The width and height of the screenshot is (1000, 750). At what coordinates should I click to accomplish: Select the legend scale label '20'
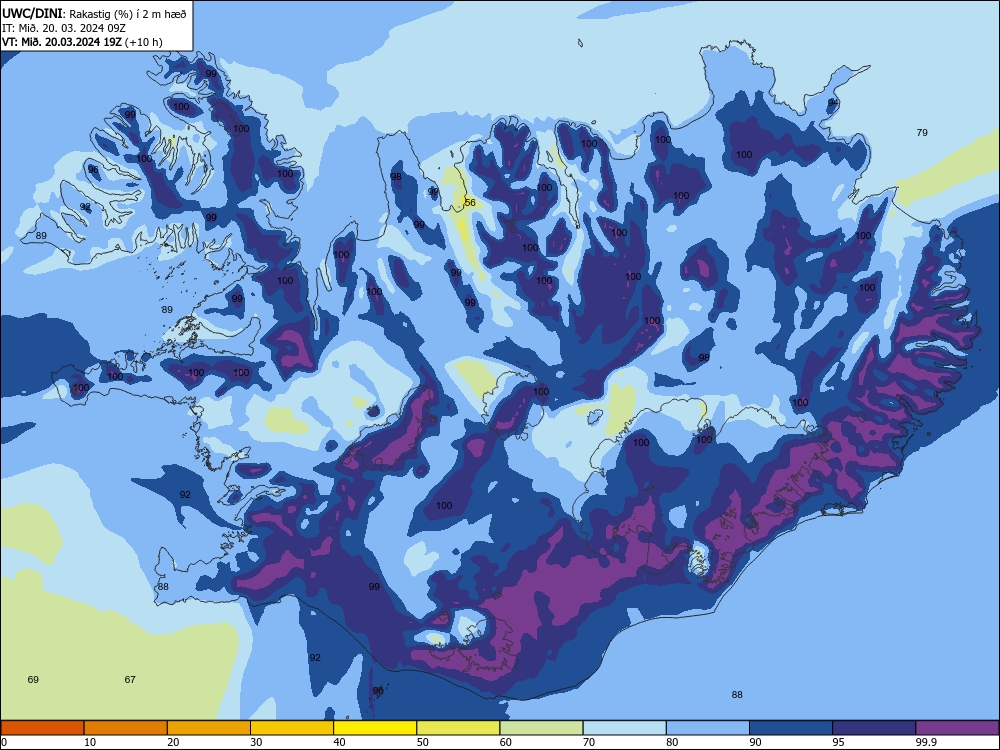point(173,742)
